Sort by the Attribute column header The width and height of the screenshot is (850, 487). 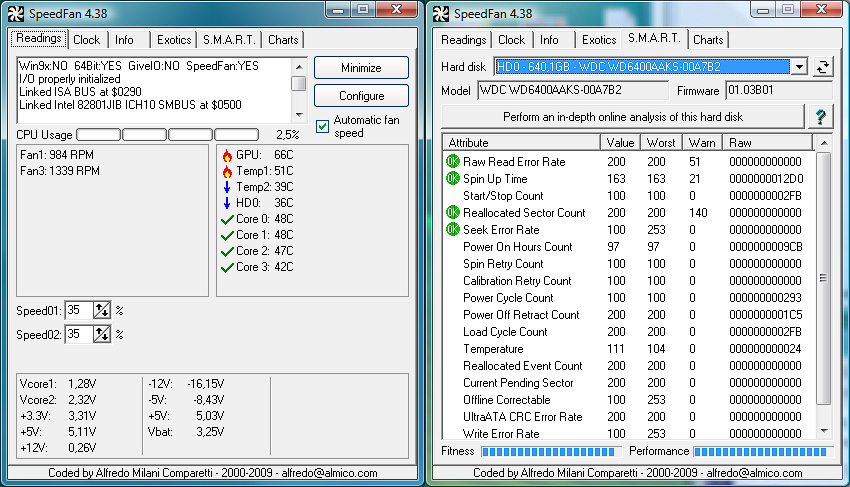click(521, 143)
